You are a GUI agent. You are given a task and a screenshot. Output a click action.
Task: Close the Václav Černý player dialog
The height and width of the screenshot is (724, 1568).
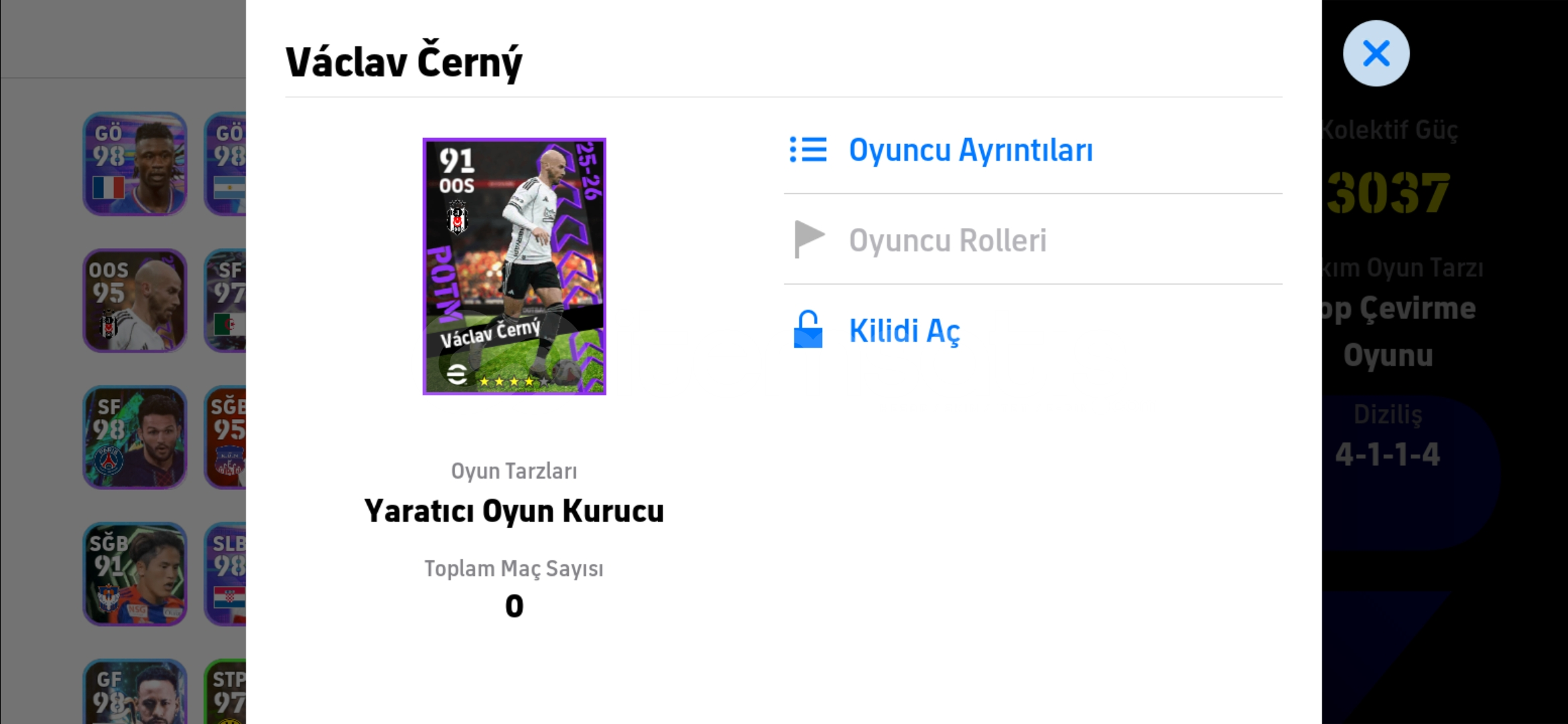tap(1376, 53)
